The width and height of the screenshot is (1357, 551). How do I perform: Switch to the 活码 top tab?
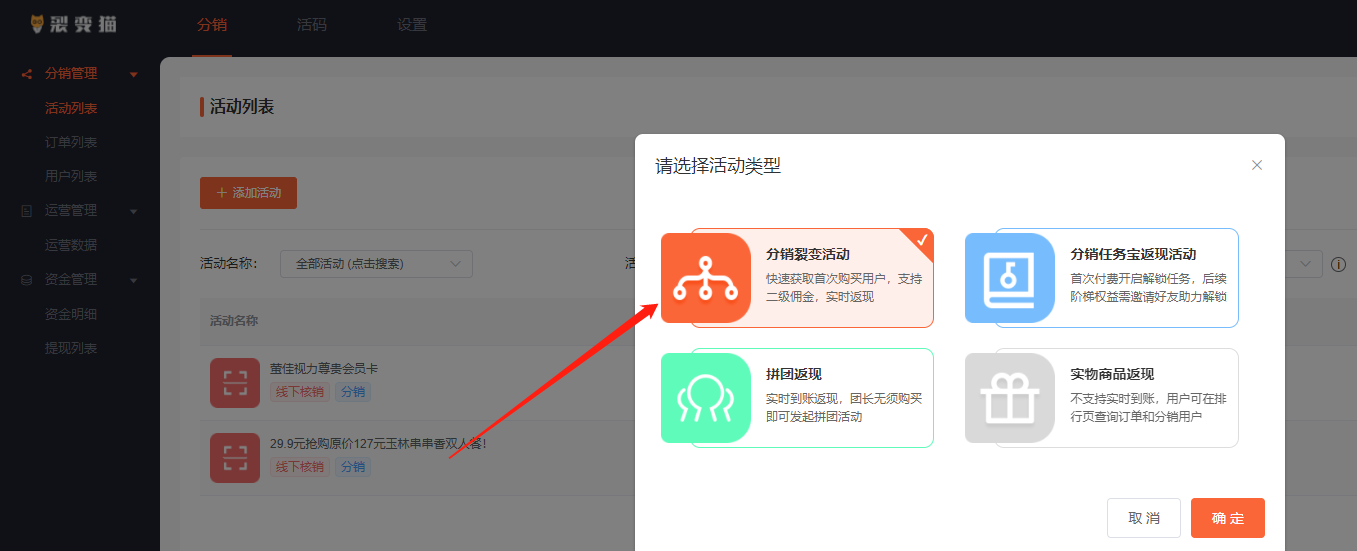click(312, 25)
